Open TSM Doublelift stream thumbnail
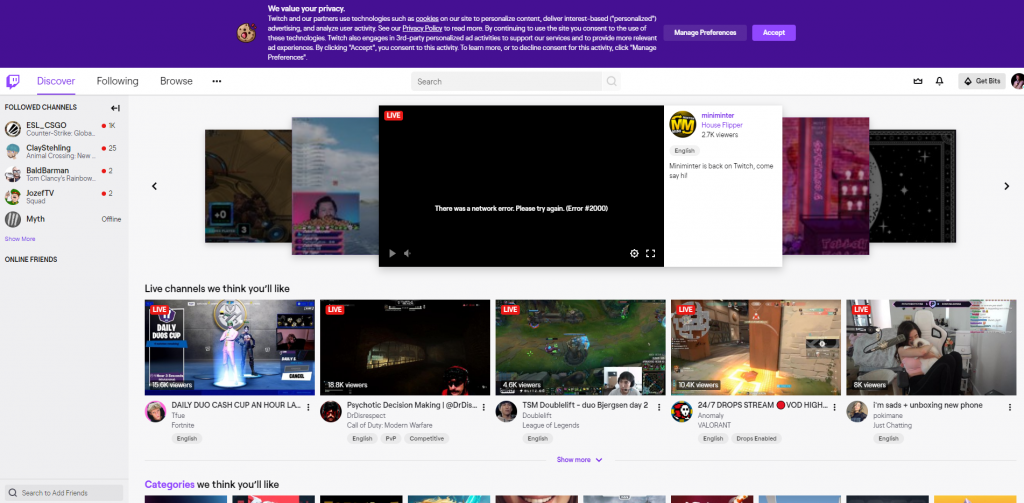 (x=581, y=348)
